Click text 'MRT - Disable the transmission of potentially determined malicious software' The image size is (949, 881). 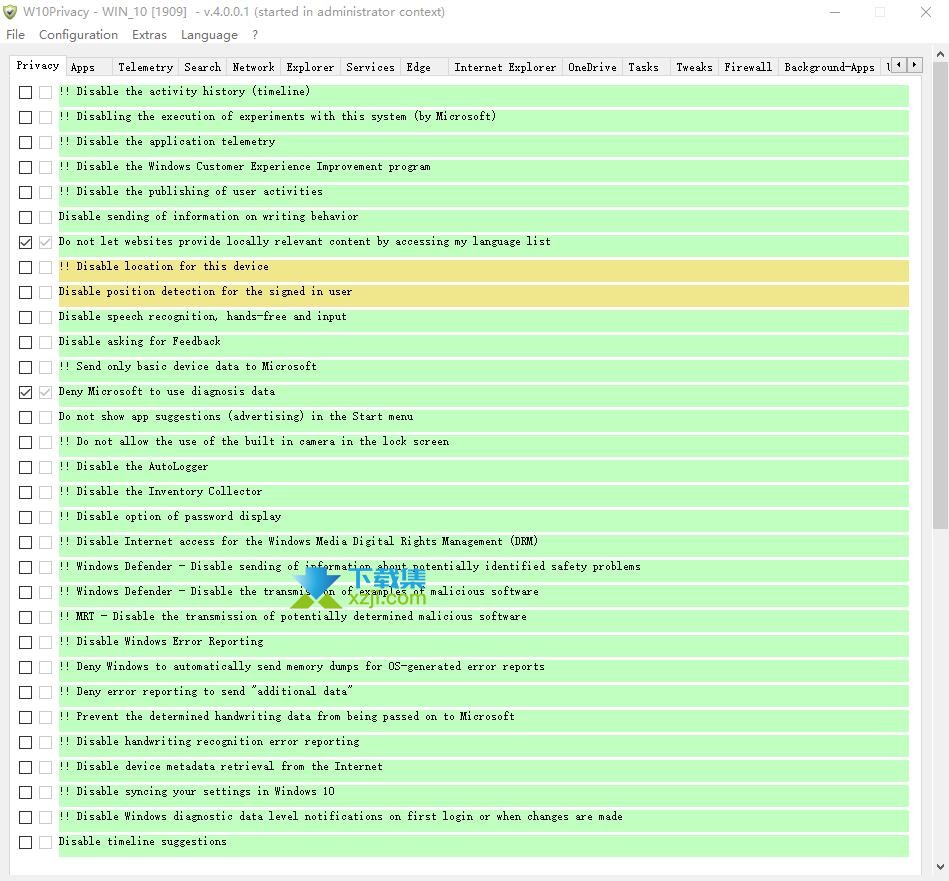tap(301, 616)
